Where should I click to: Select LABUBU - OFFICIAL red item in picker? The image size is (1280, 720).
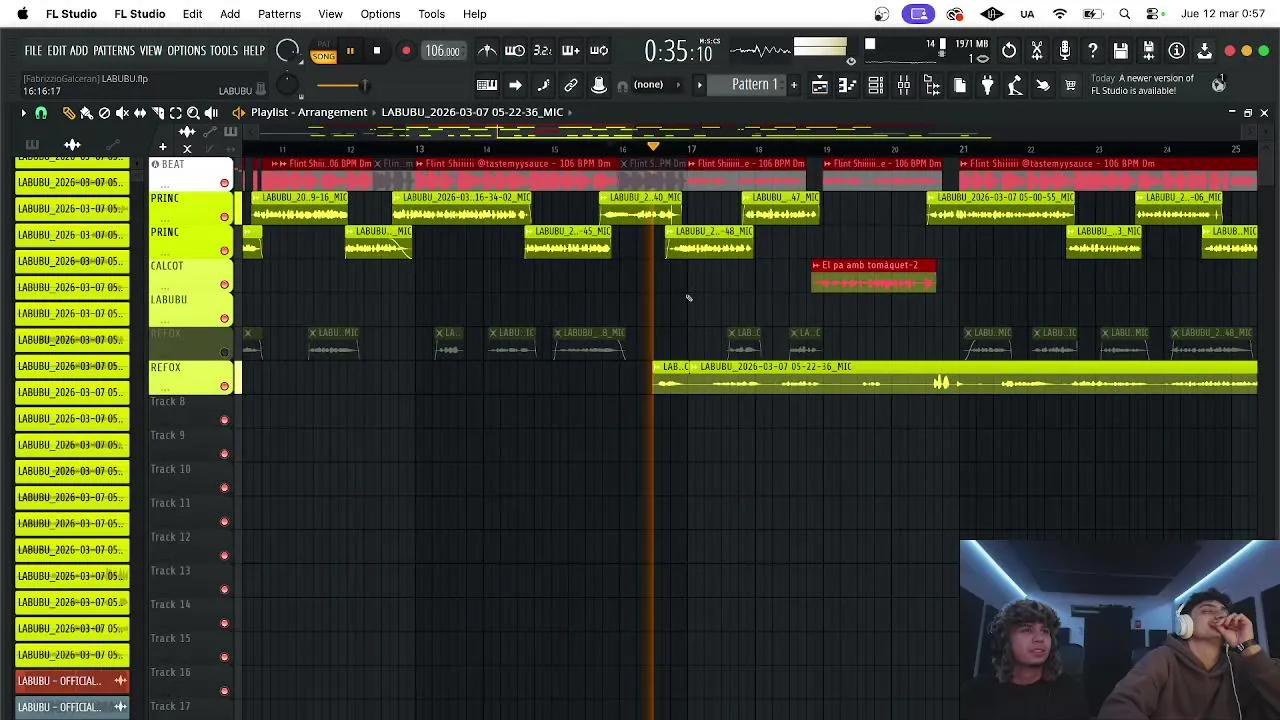point(72,681)
